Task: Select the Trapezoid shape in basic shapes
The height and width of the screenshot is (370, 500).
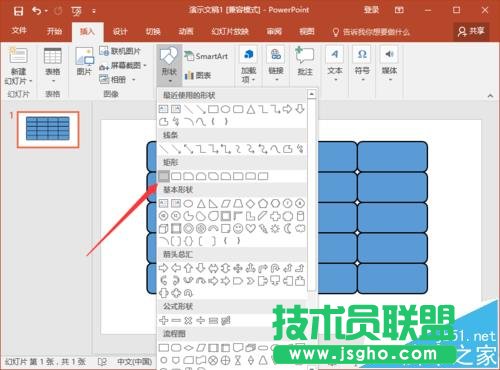Action: [238, 203]
